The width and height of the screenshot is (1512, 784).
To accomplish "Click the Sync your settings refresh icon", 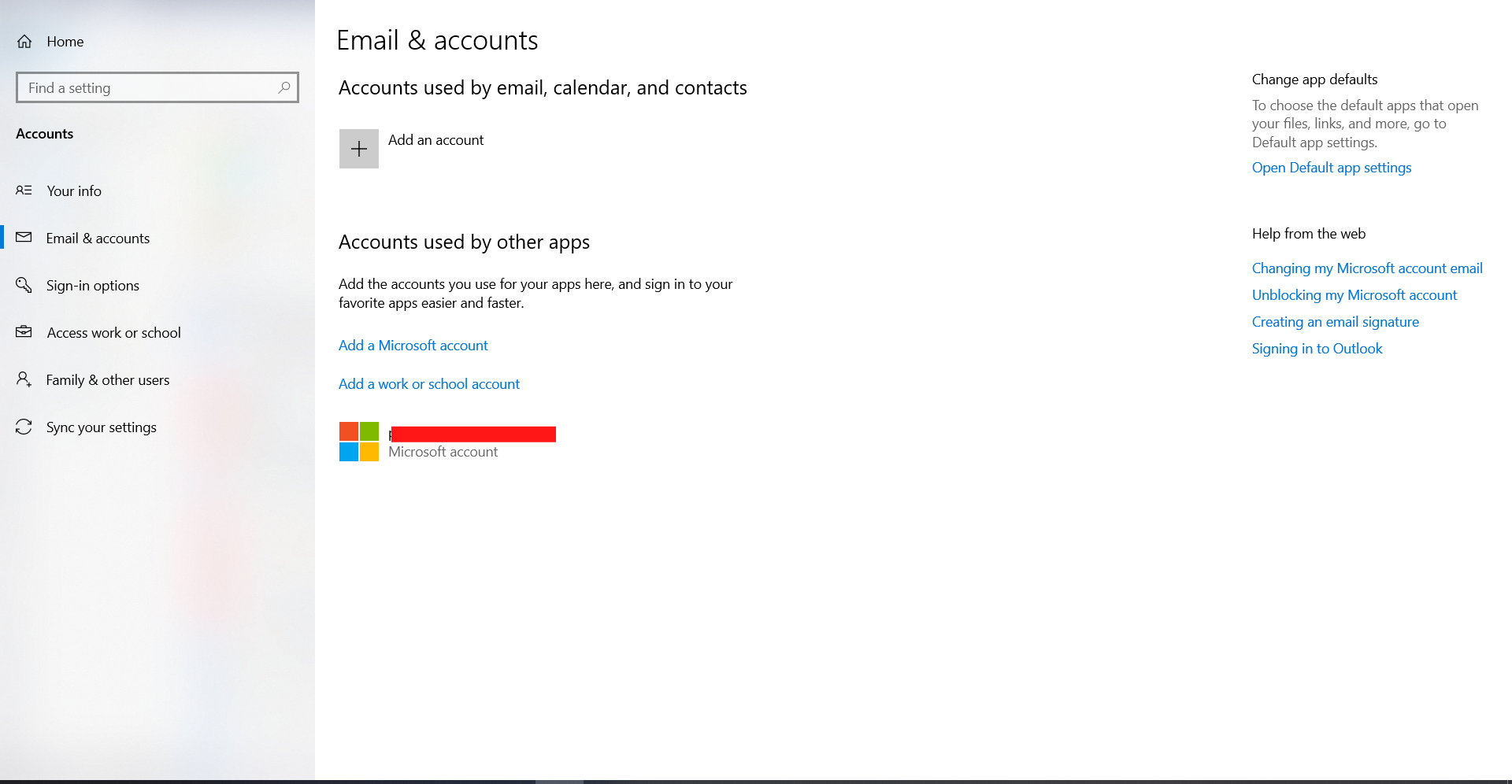I will click(x=24, y=427).
